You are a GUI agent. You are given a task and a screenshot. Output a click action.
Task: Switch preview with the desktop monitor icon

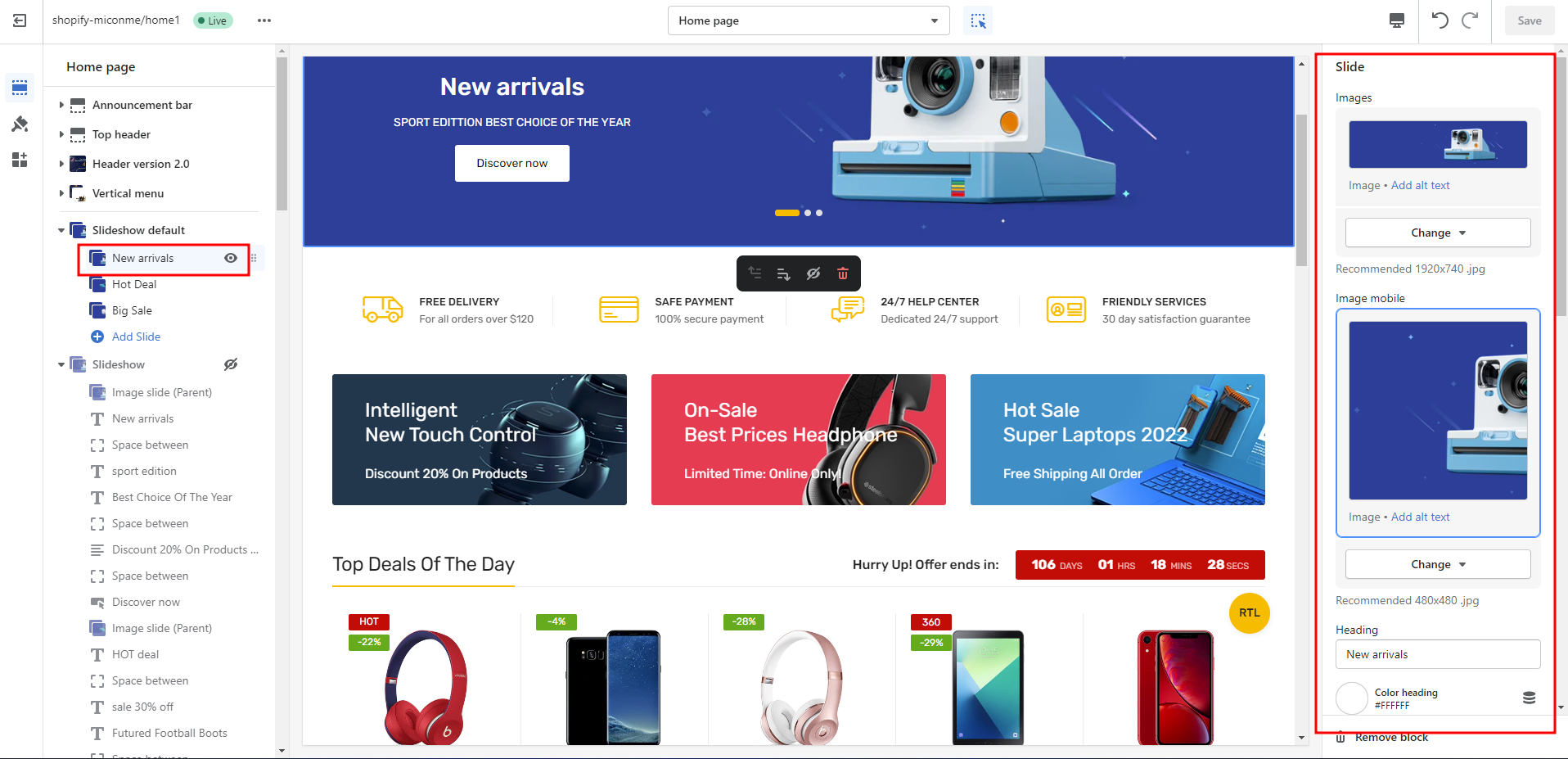pos(1397,20)
